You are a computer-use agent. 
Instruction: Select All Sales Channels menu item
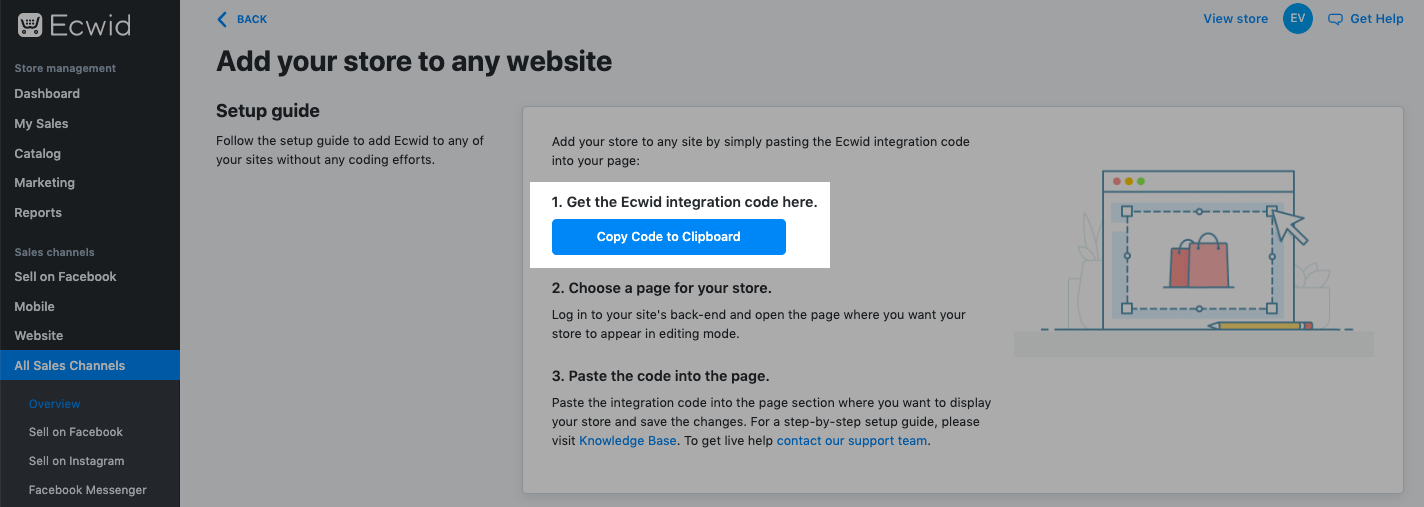(90, 365)
